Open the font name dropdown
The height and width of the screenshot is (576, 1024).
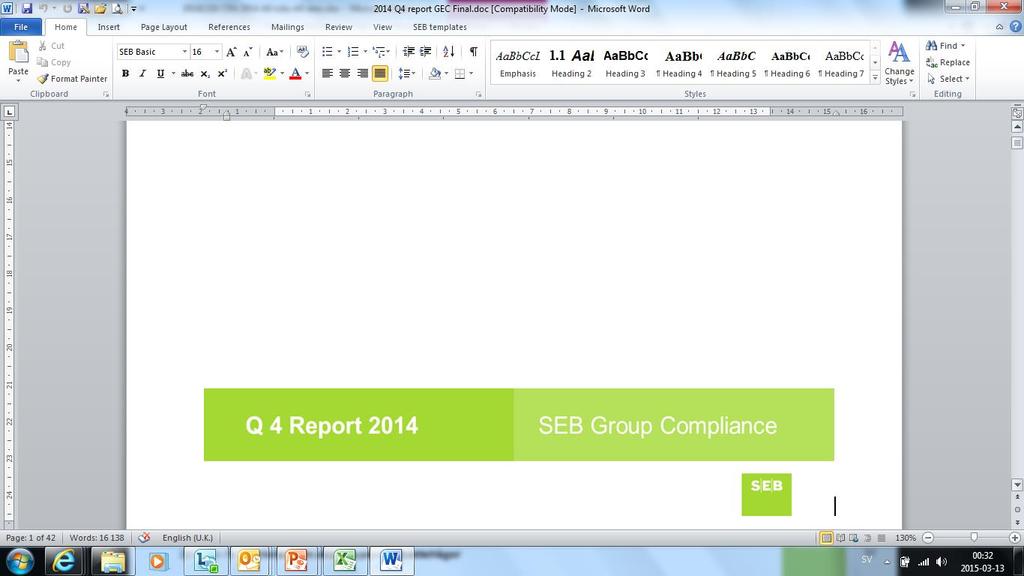click(x=184, y=52)
